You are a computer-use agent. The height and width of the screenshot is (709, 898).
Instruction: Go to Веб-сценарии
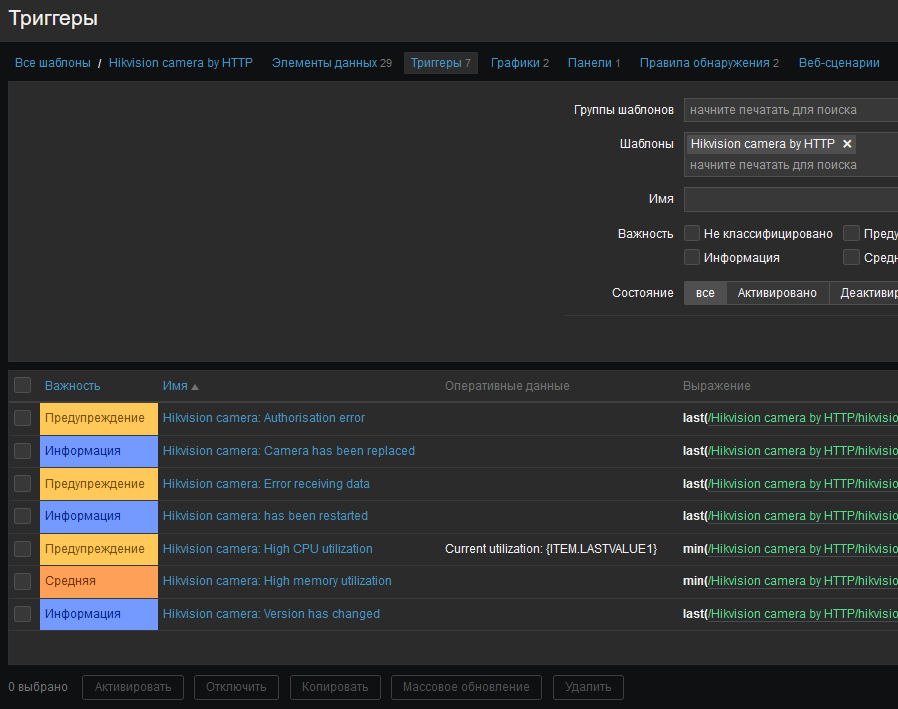(x=839, y=63)
